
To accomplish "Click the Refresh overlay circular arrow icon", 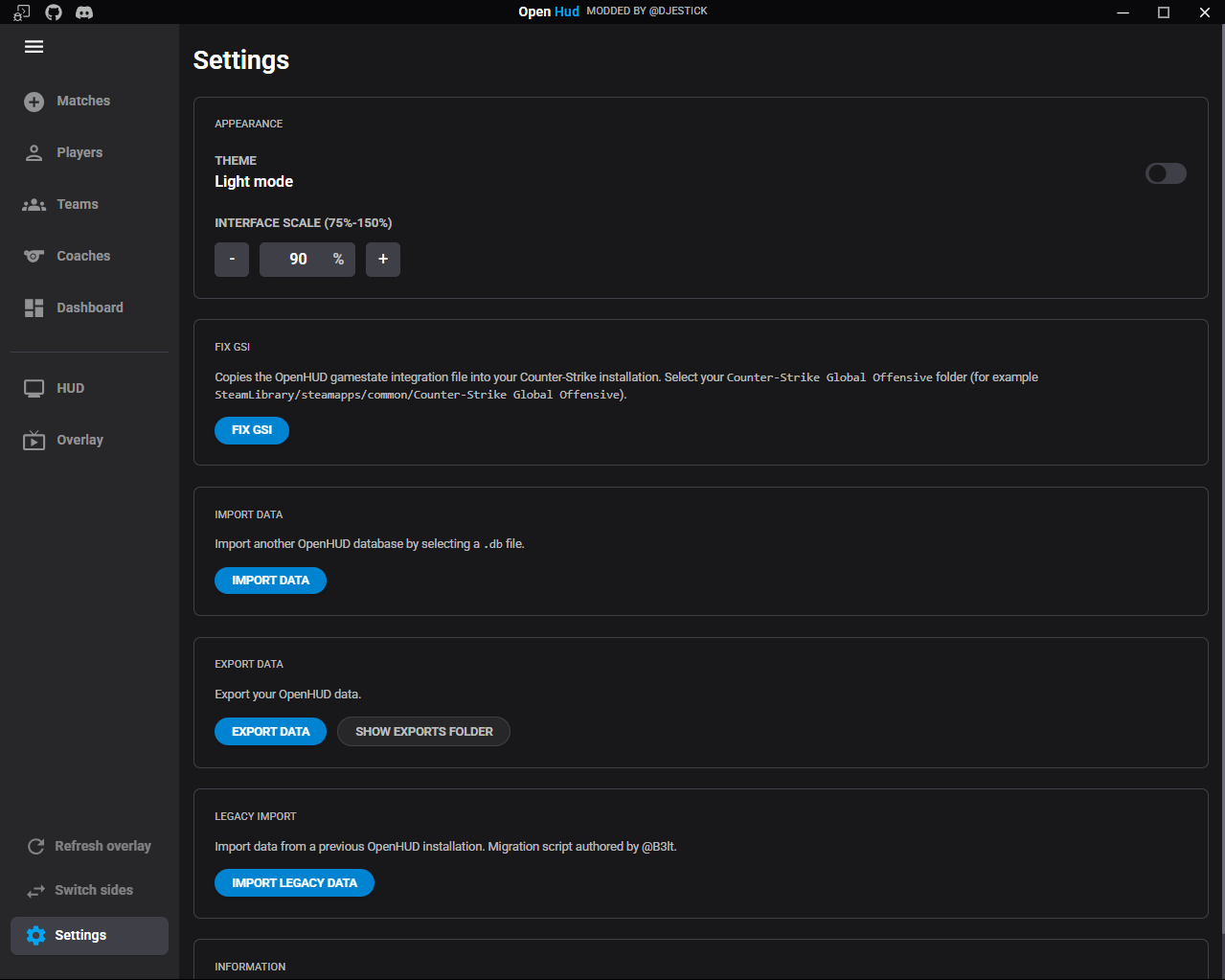I will tap(36, 846).
